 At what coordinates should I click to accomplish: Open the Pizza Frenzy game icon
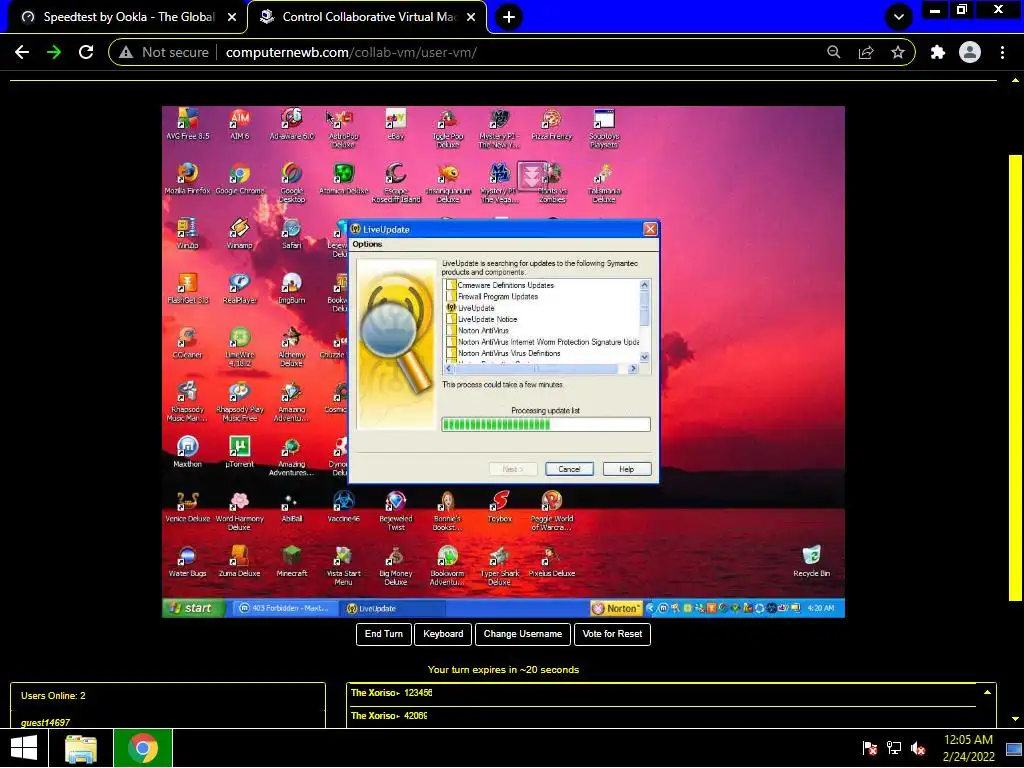pos(552,123)
